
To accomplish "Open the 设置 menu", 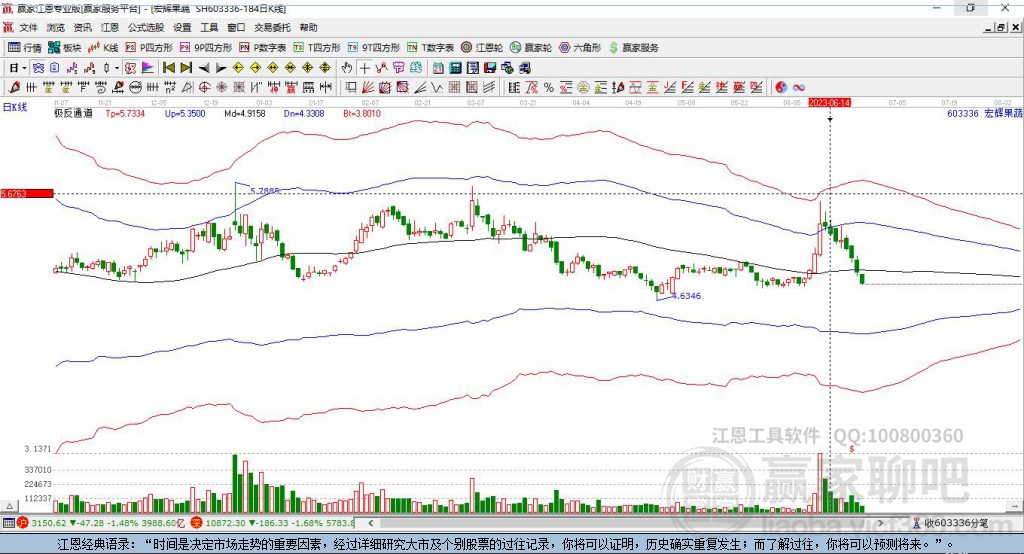I will click(182, 27).
